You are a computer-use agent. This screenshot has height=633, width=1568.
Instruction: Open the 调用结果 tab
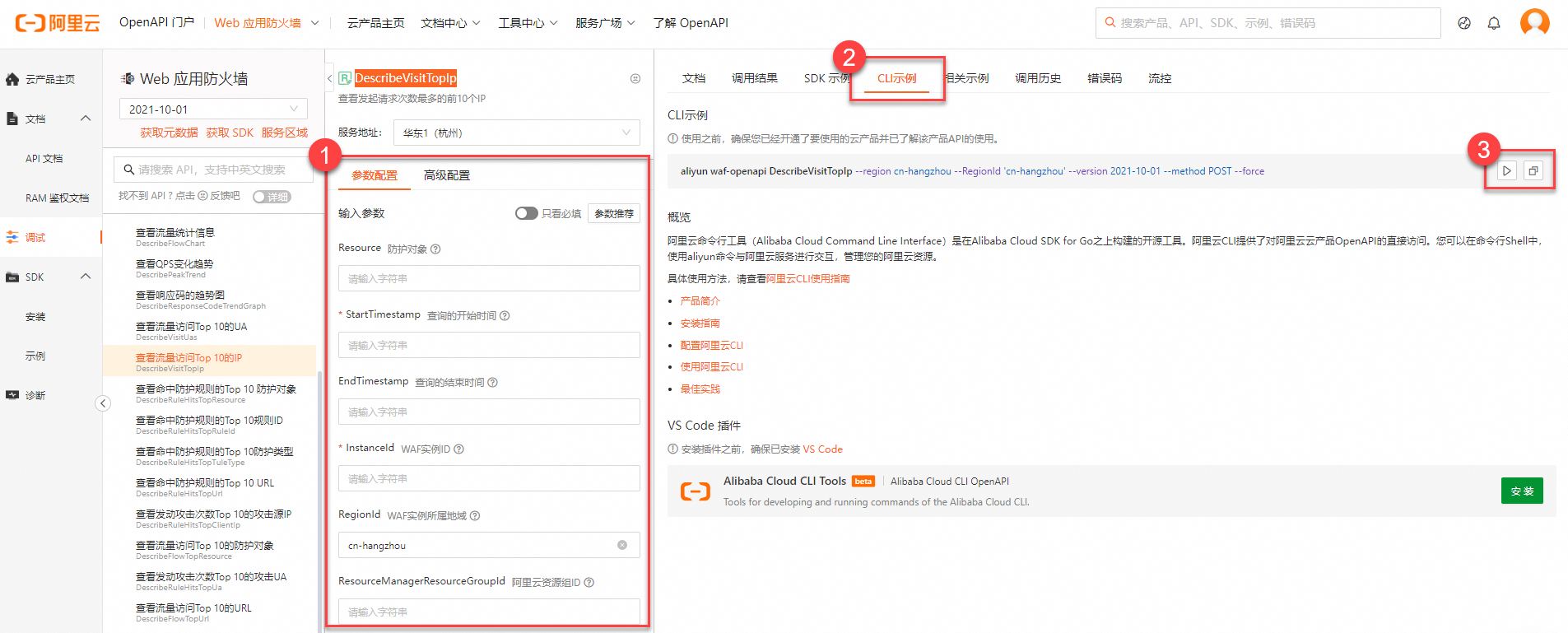point(755,78)
